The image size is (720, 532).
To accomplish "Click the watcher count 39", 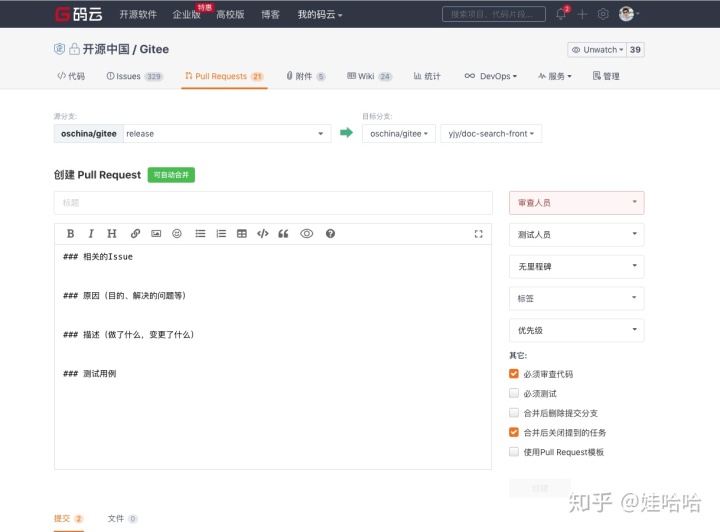I will [635, 50].
